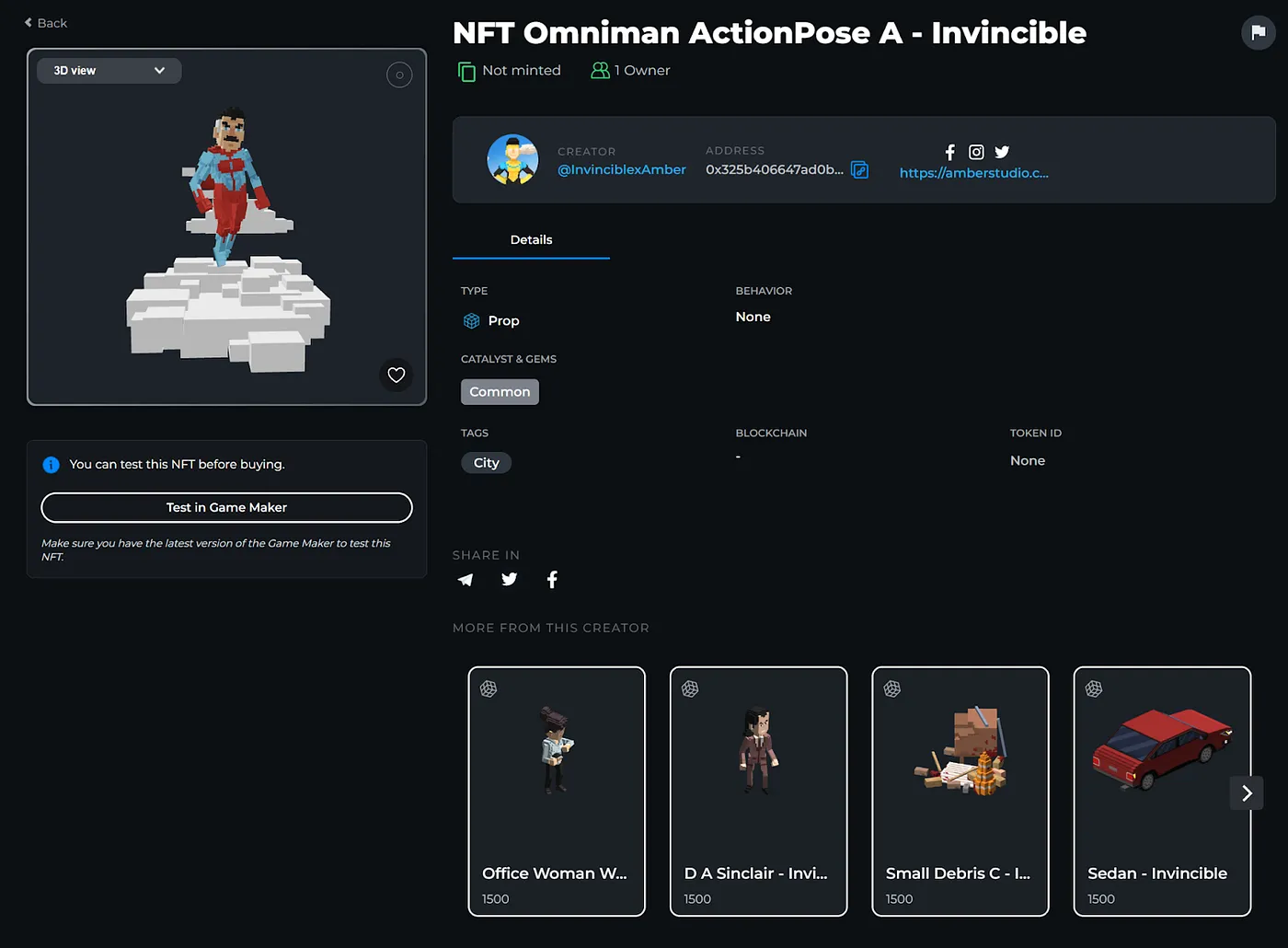
Task: Click the Behavior value 'None'
Action: pyautogui.click(x=753, y=317)
